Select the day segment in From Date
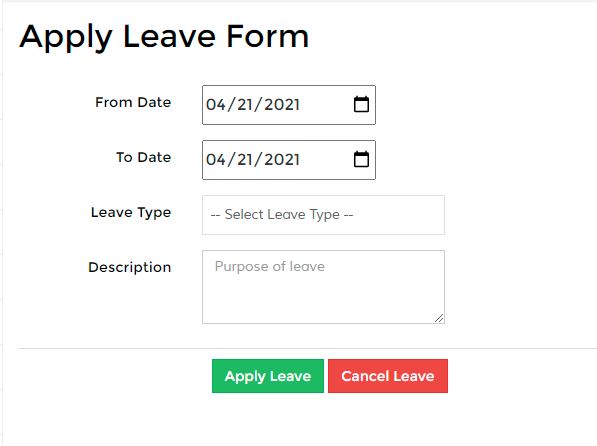 (245, 105)
